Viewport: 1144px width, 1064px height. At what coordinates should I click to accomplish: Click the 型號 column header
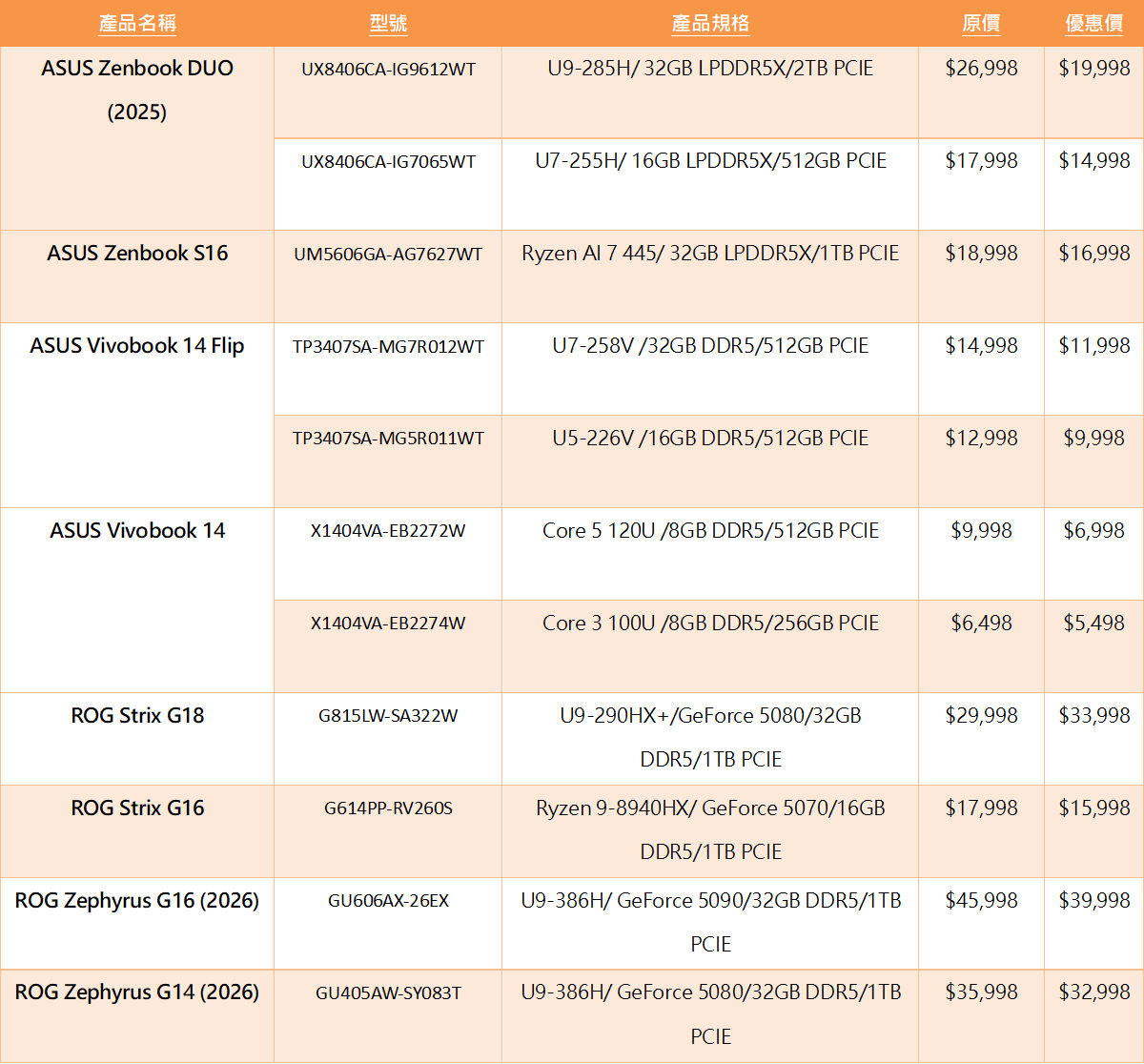coord(388,23)
